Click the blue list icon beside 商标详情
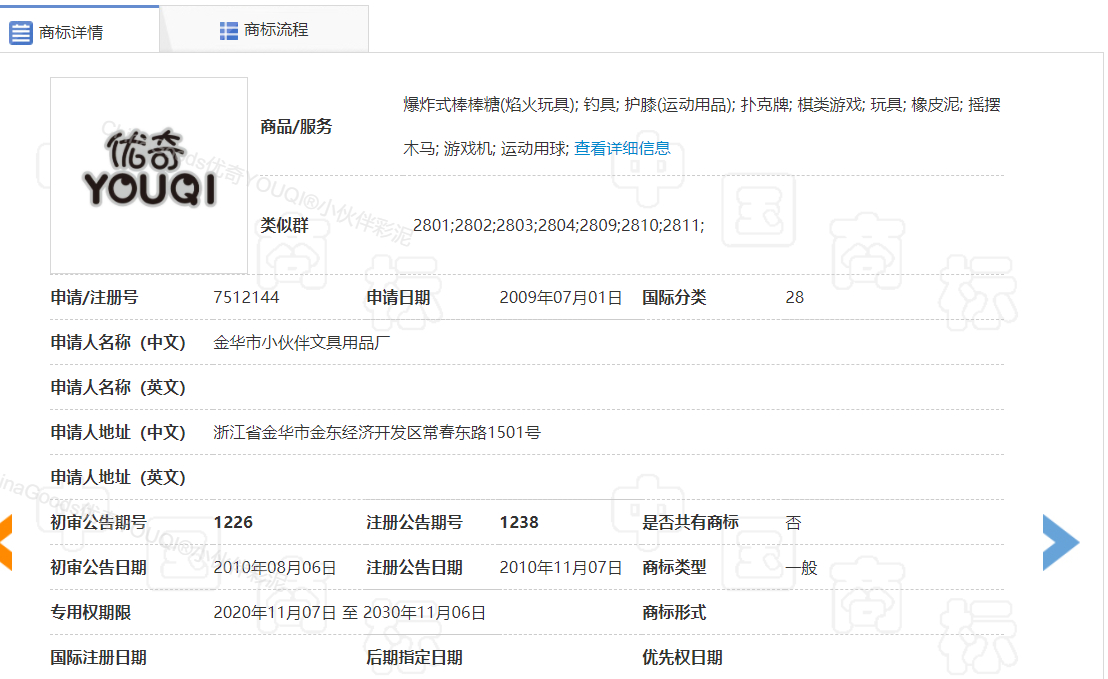1108x679 pixels. click(x=20, y=33)
